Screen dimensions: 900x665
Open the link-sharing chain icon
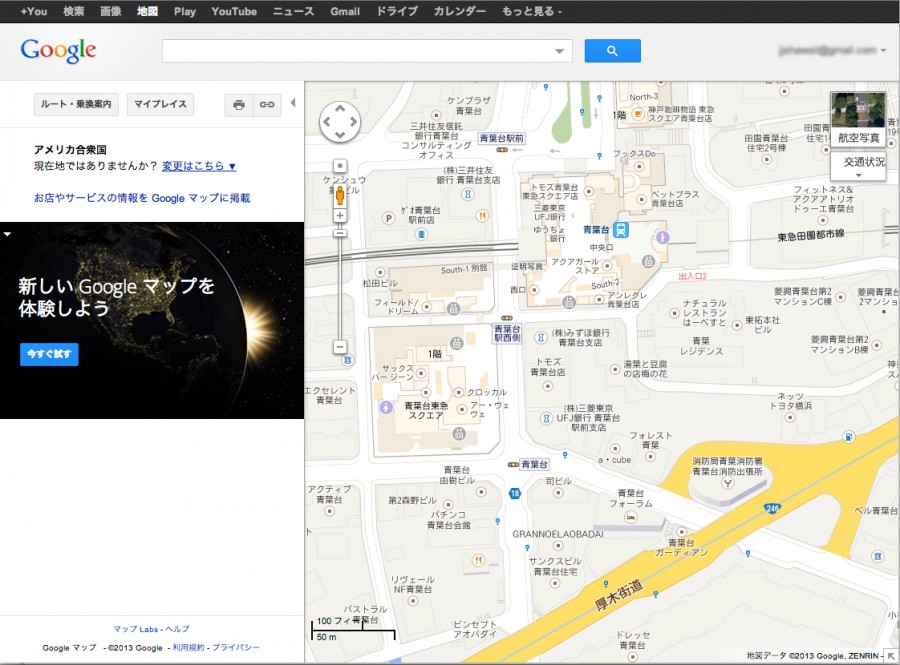[267, 104]
